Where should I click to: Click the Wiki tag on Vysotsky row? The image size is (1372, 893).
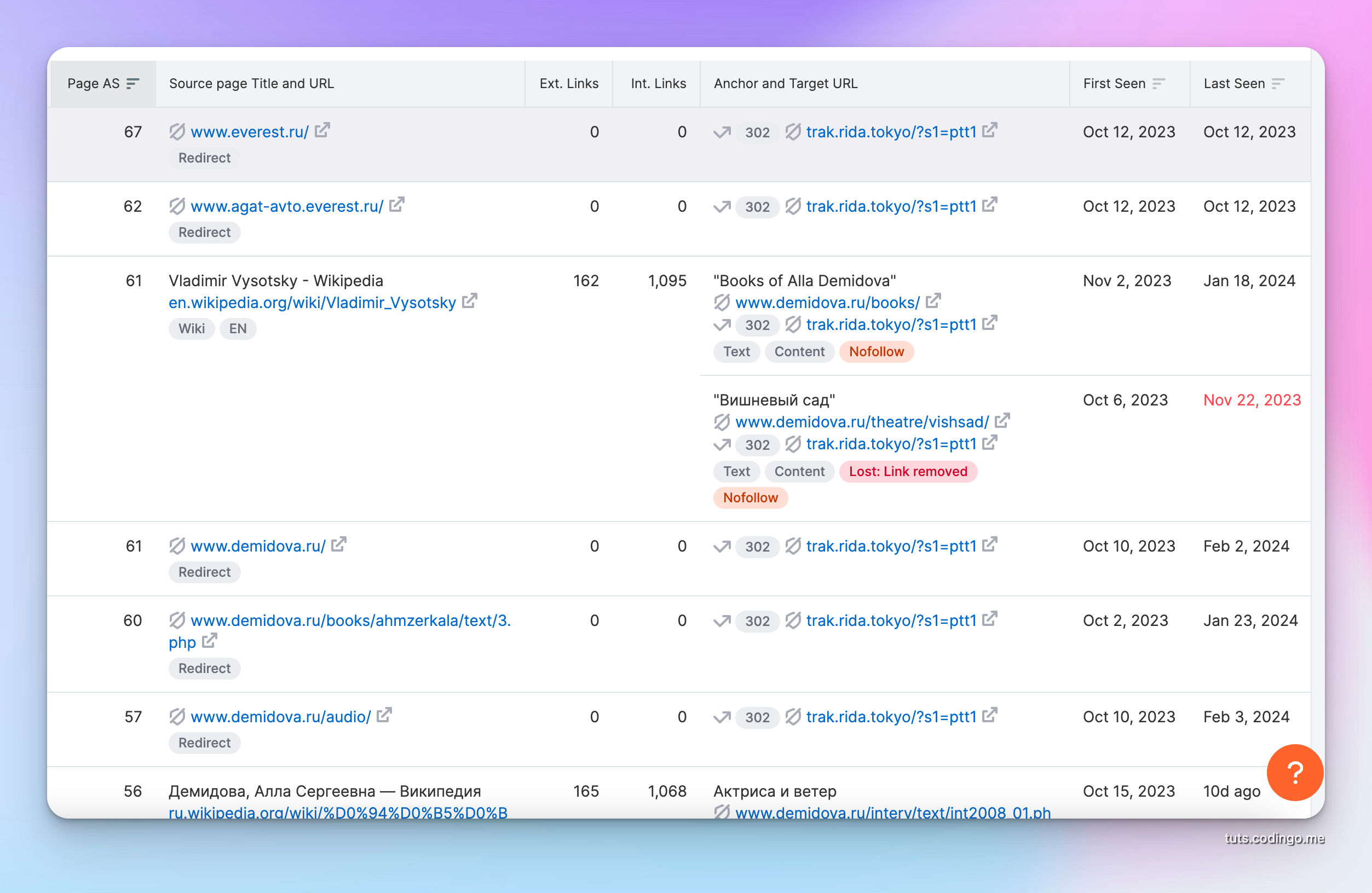192,328
